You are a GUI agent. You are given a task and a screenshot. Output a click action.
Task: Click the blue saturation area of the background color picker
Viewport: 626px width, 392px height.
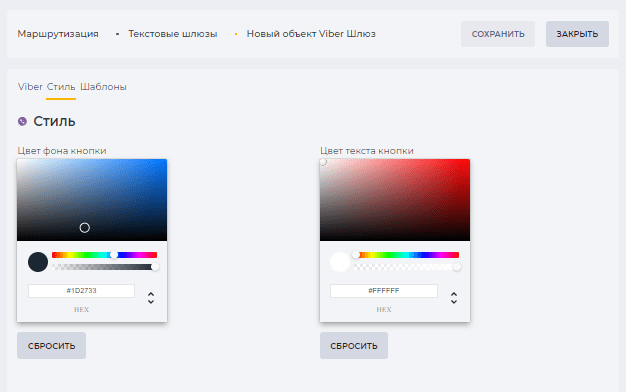point(92,200)
